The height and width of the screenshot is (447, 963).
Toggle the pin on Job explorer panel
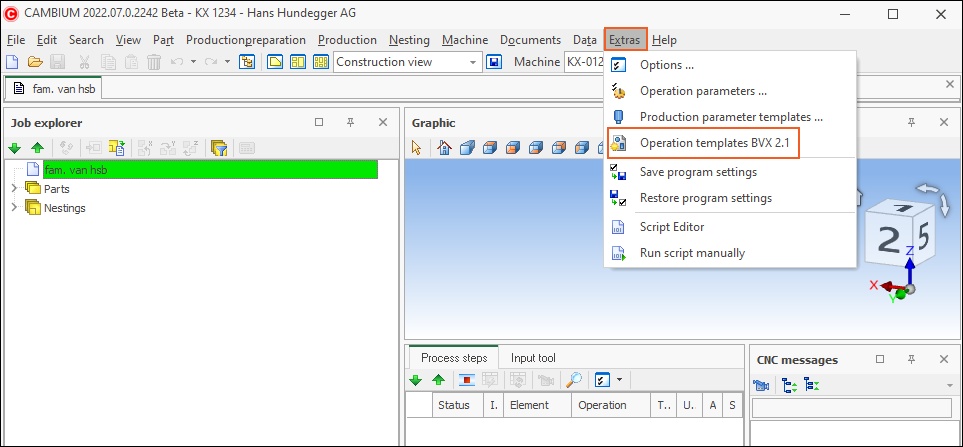point(351,123)
